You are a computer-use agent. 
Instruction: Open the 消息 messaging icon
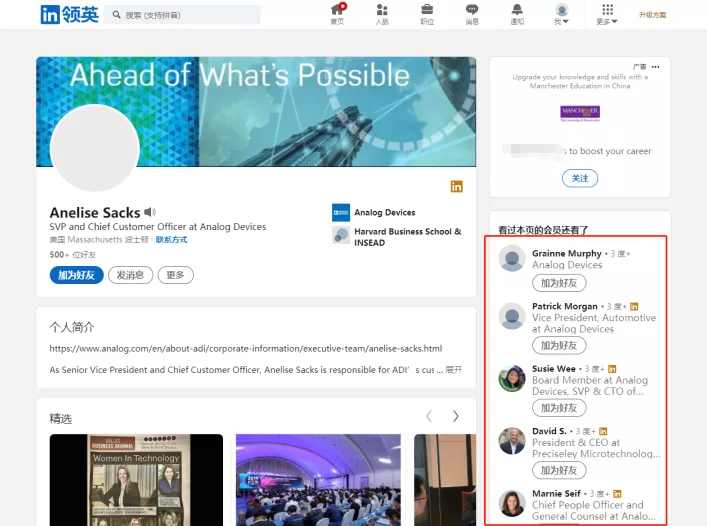click(472, 14)
